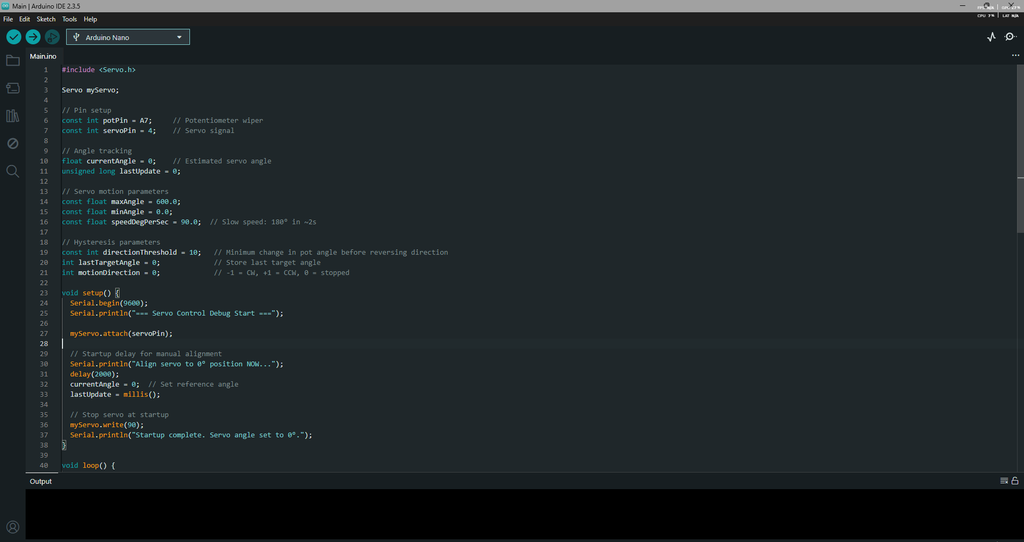The width and height of the screenshot is (1024, 542).
Task: Open the Debug sidebar panel
Action: pos(13,143)
